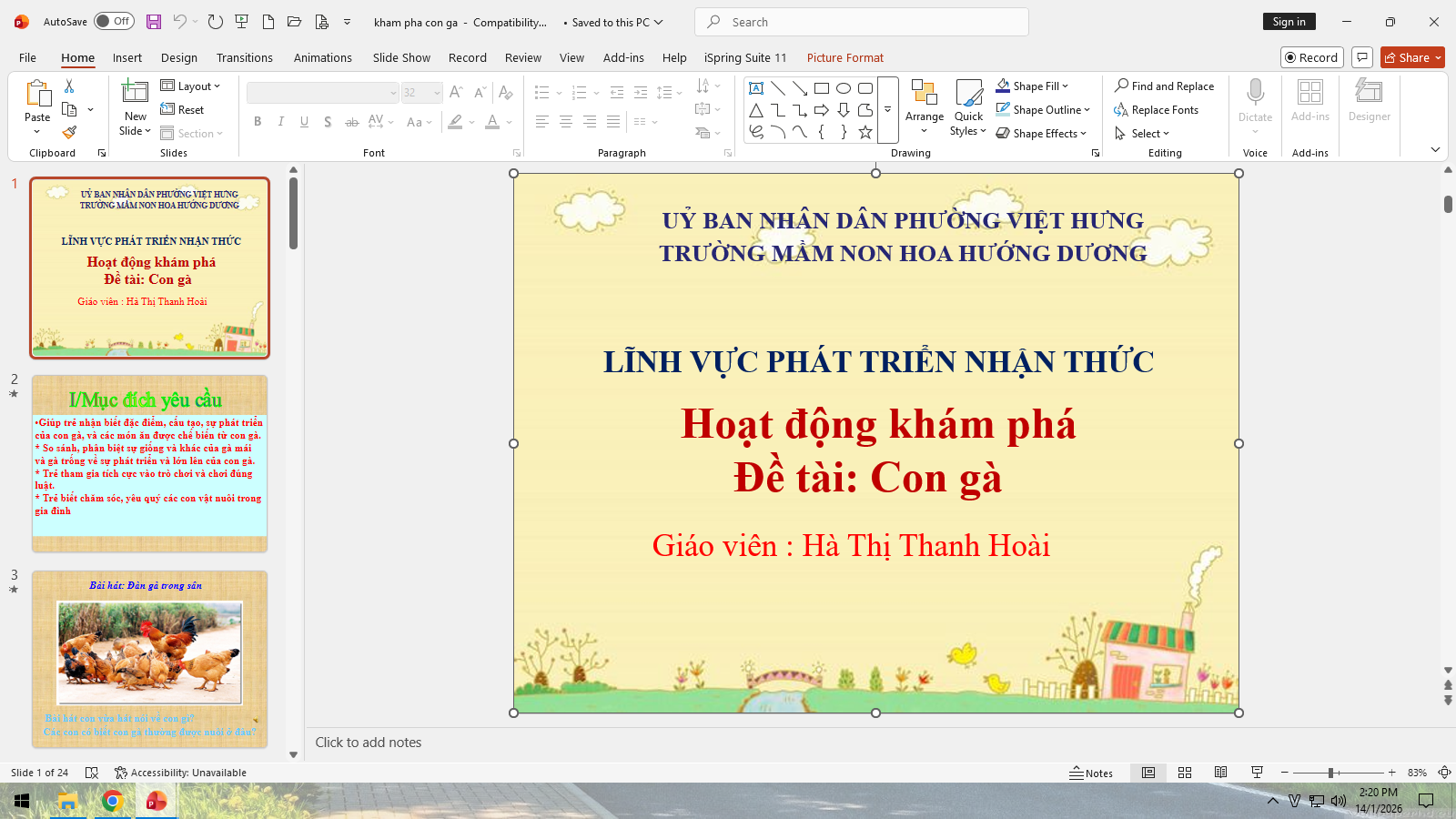Switch to Slide Sorter view
This screenshot has width=1456, height=819.
pyautogui.click(x=1184, y=773)
